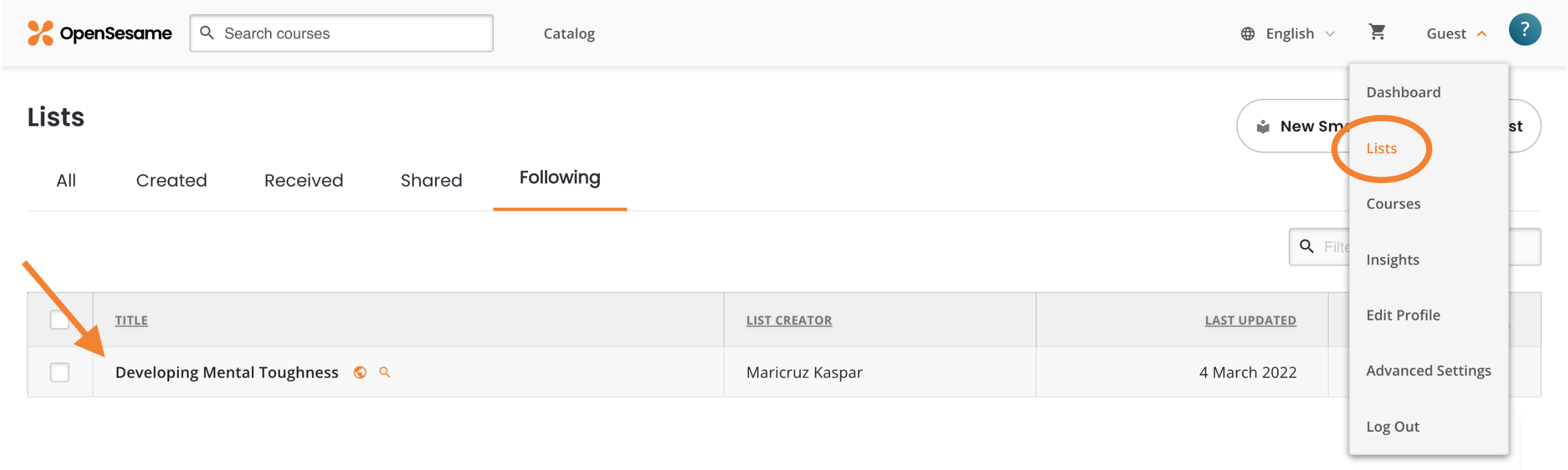This screenshot has width=1568, height=470.
Task: Click the search courses magnifier icon
Action: (207, 33)
